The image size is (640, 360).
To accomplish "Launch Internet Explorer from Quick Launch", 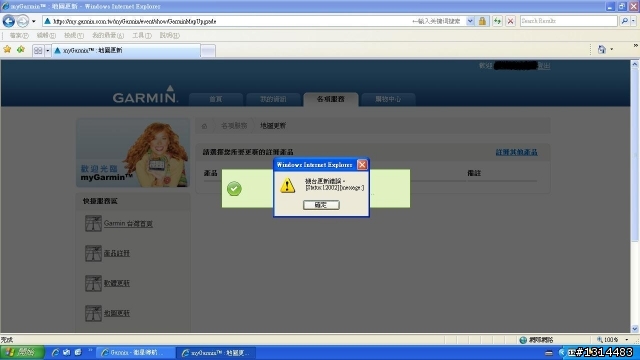I will [x=55, y=352].
